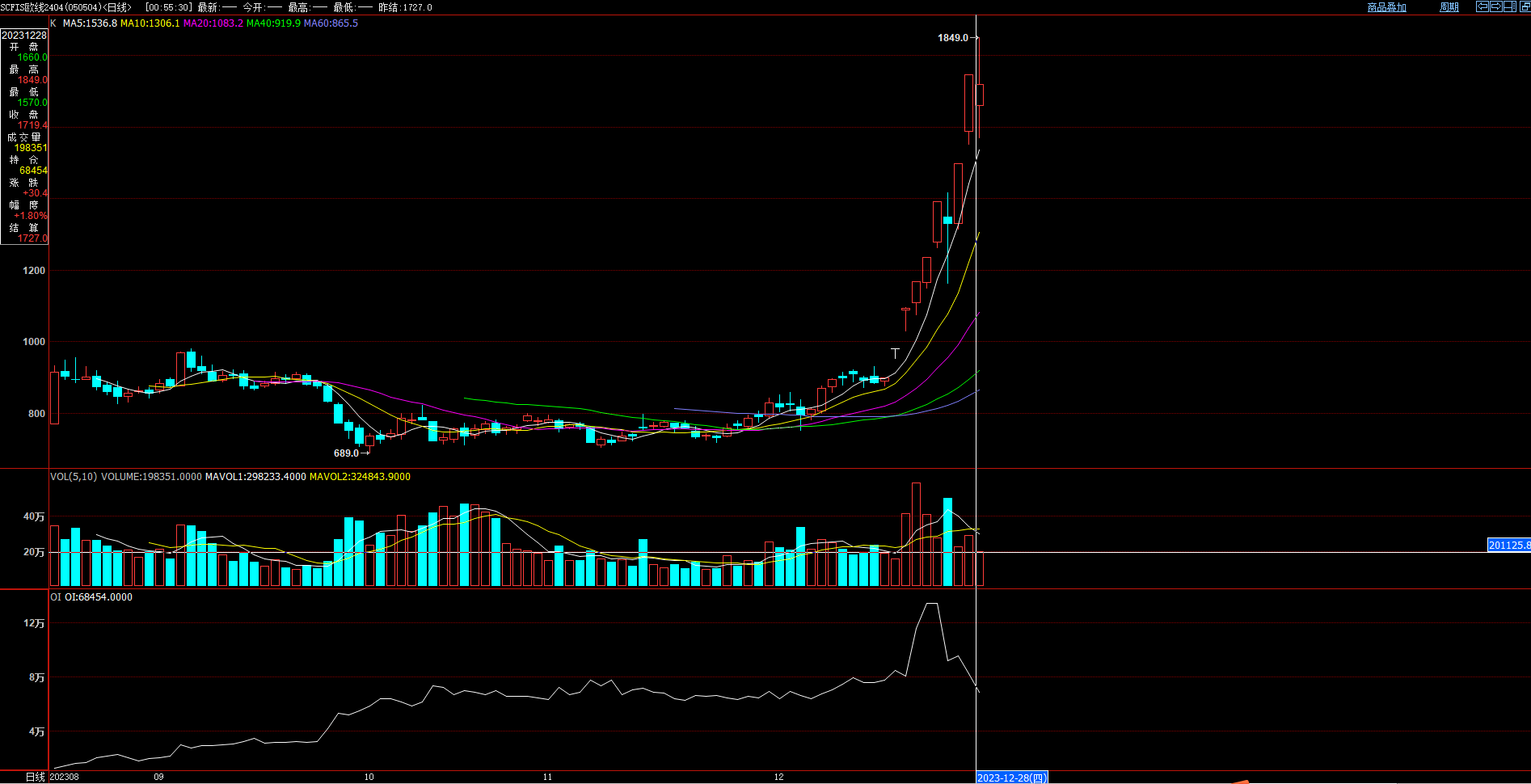Click the open price 1660.0 value
The image size is (1531, 784).
tap(33, 58)
